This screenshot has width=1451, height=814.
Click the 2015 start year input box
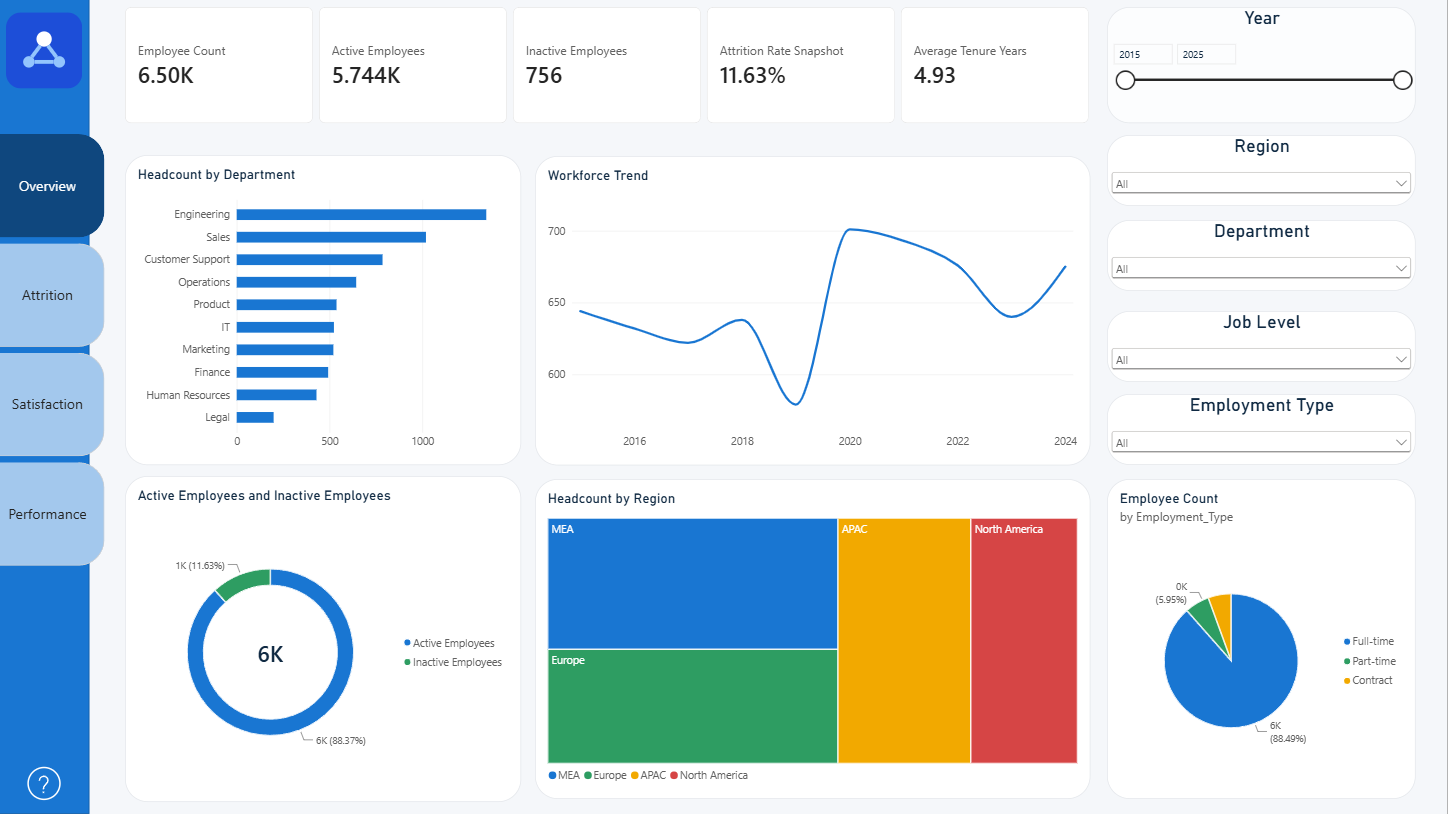pos(1144,55)
